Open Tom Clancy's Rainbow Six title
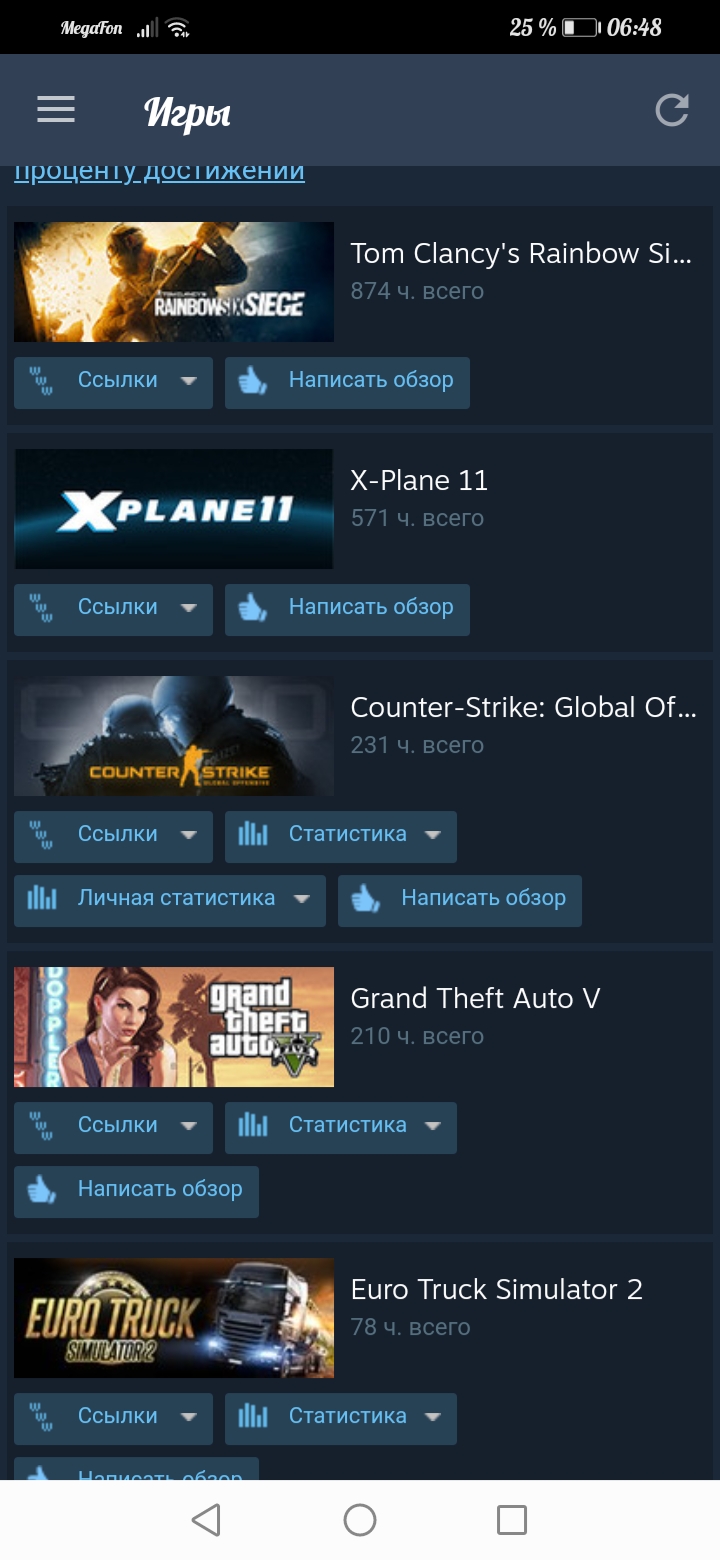This screenshot has width=720, height=1560. [521, 253]
